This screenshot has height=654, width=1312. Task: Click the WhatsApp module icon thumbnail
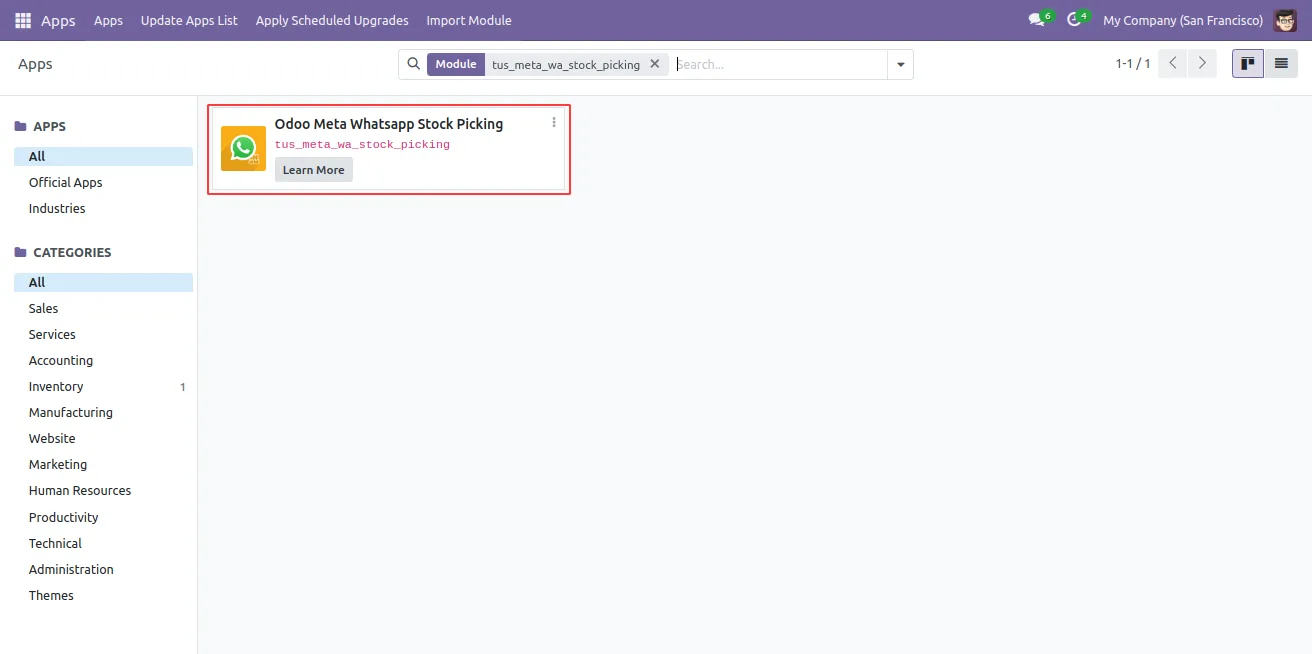[x=243, y=148]
